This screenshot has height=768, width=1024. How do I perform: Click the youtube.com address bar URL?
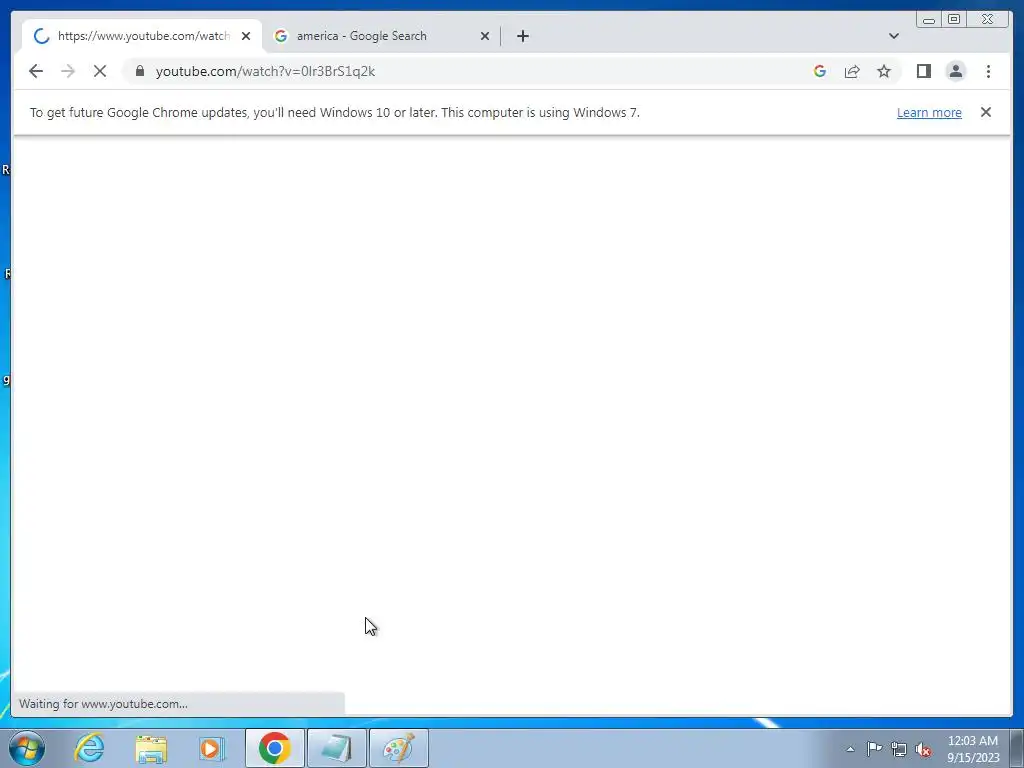coord(265,71)
